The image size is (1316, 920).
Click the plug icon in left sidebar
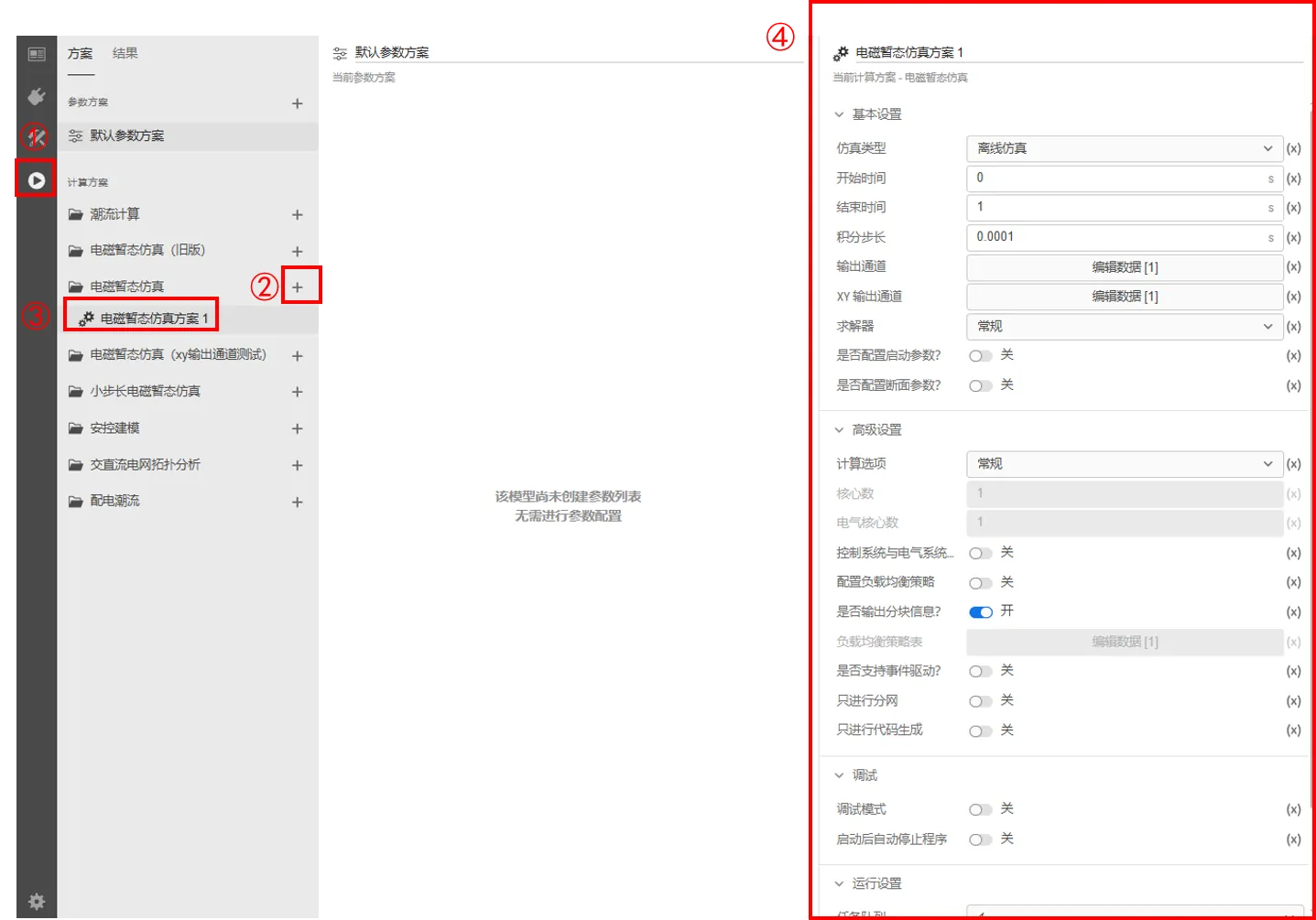tap(36, 96)
